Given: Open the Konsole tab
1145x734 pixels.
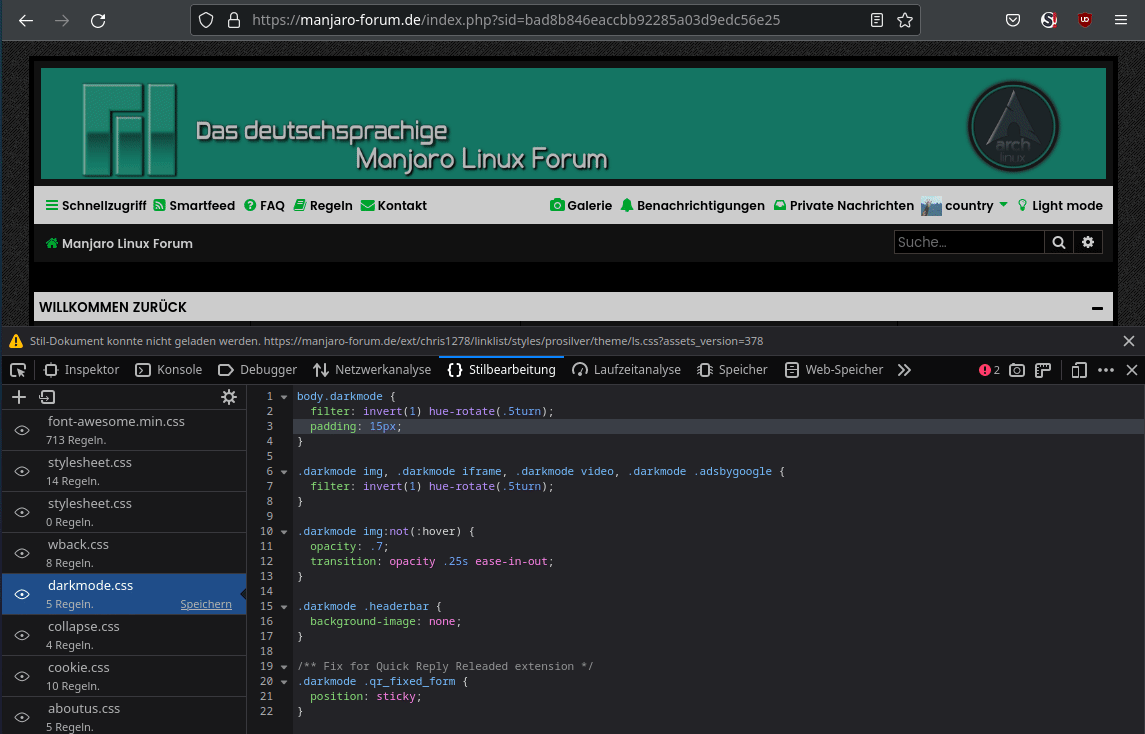Looking at the screenshot, I should tap(169, 370).
